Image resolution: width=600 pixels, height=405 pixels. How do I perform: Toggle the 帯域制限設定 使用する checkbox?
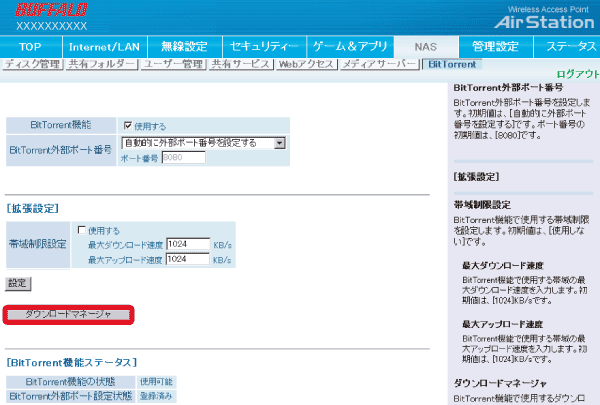click(x=82, y=229)
